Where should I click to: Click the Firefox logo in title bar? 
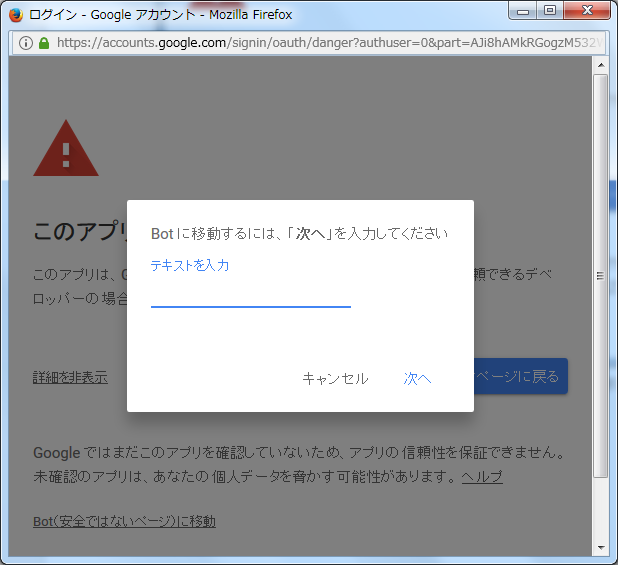tap(16, 15)
